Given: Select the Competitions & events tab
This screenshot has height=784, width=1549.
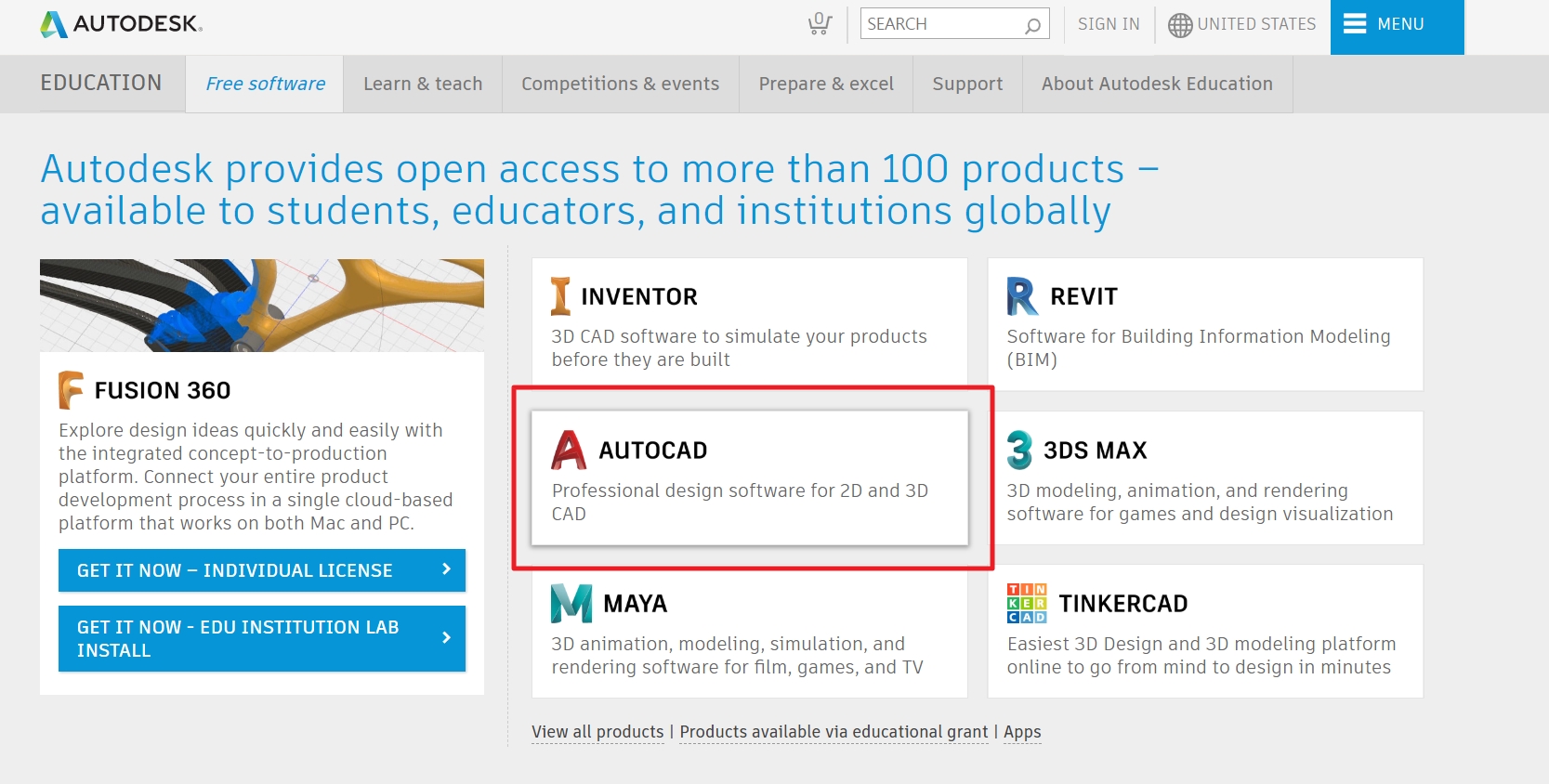Looking at the screenshot, I should click(620, 84).
